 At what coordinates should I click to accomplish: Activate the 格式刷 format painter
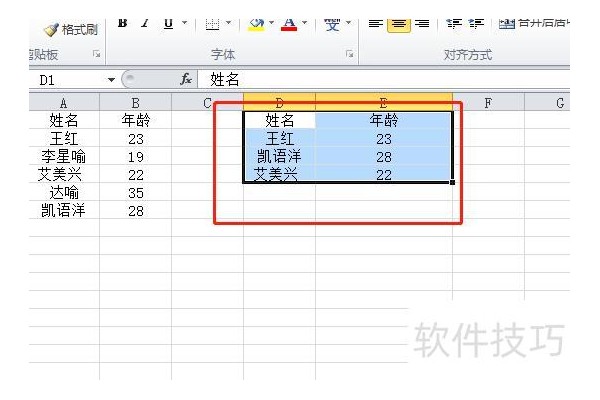(x=71, y=29)
